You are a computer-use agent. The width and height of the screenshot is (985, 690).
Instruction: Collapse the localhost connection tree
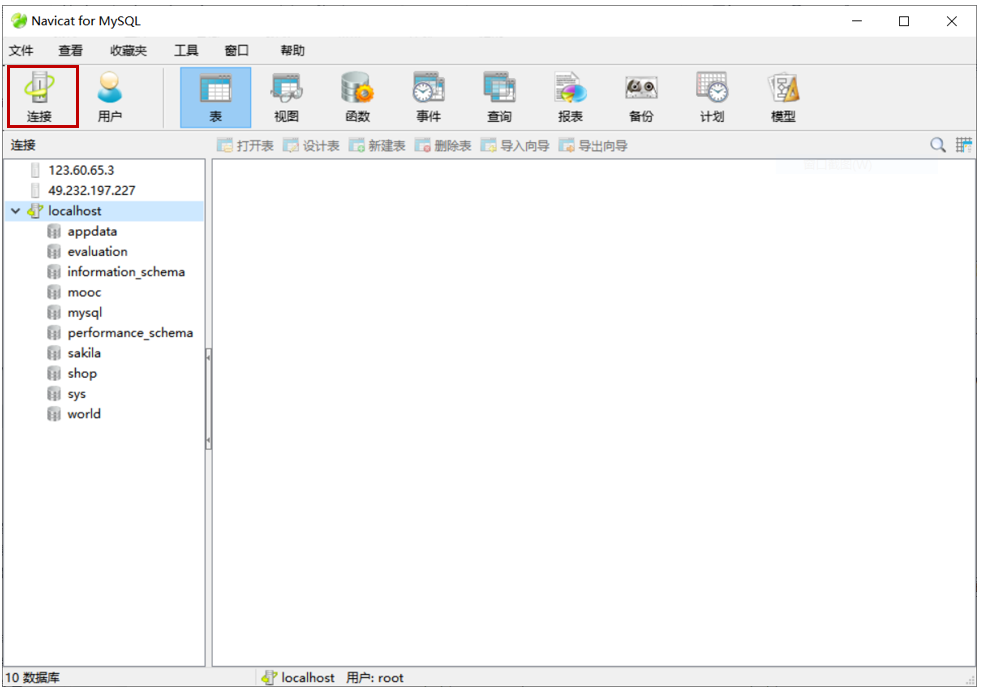coord(16,211)
